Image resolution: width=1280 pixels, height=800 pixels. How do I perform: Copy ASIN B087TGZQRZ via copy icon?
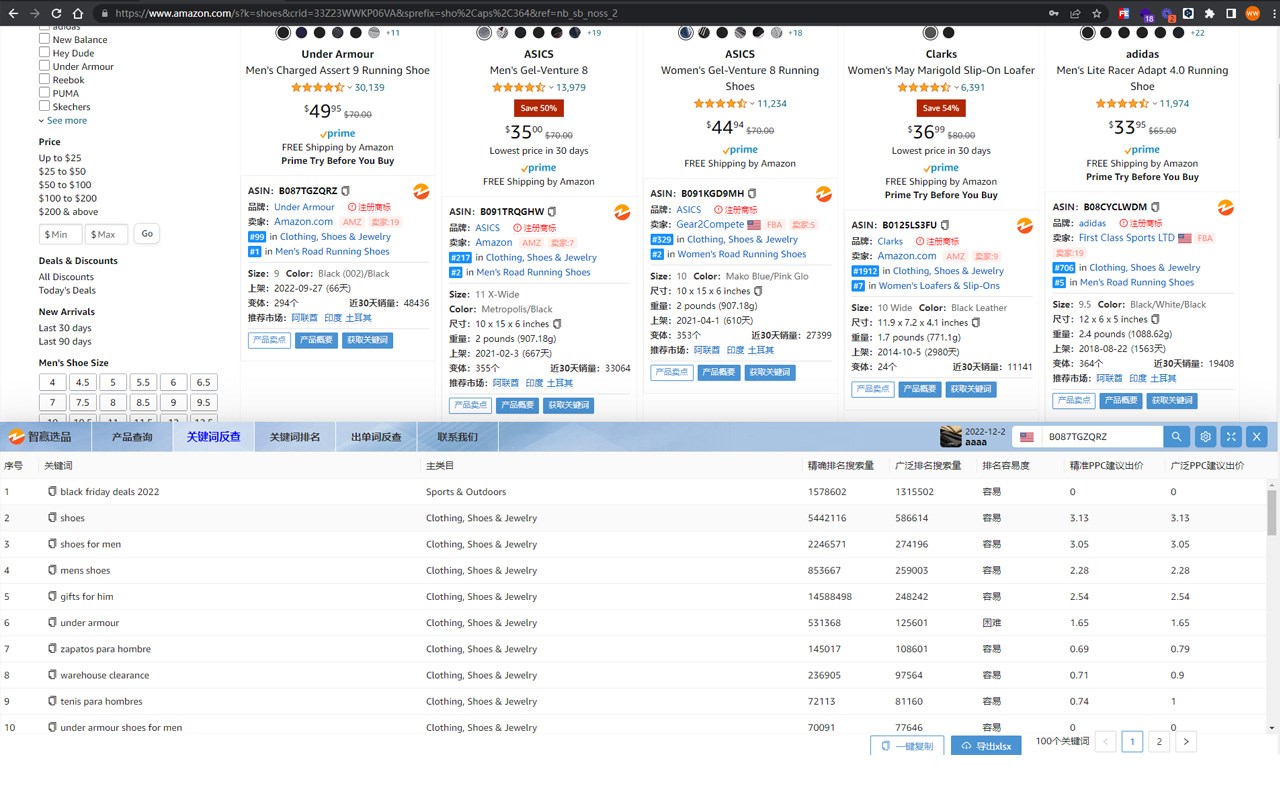pyautogui.click(x=346, y=191)
